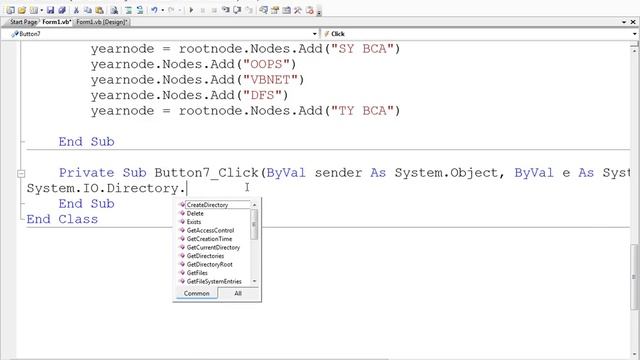Uncomment selected lines icon
The height and width of the screenshot is (360, 640).
tap(140, 10)
